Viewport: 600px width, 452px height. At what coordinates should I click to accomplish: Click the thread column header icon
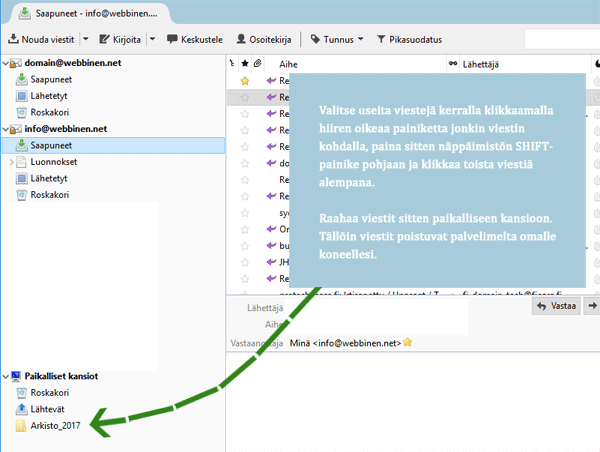click(232, 64)
